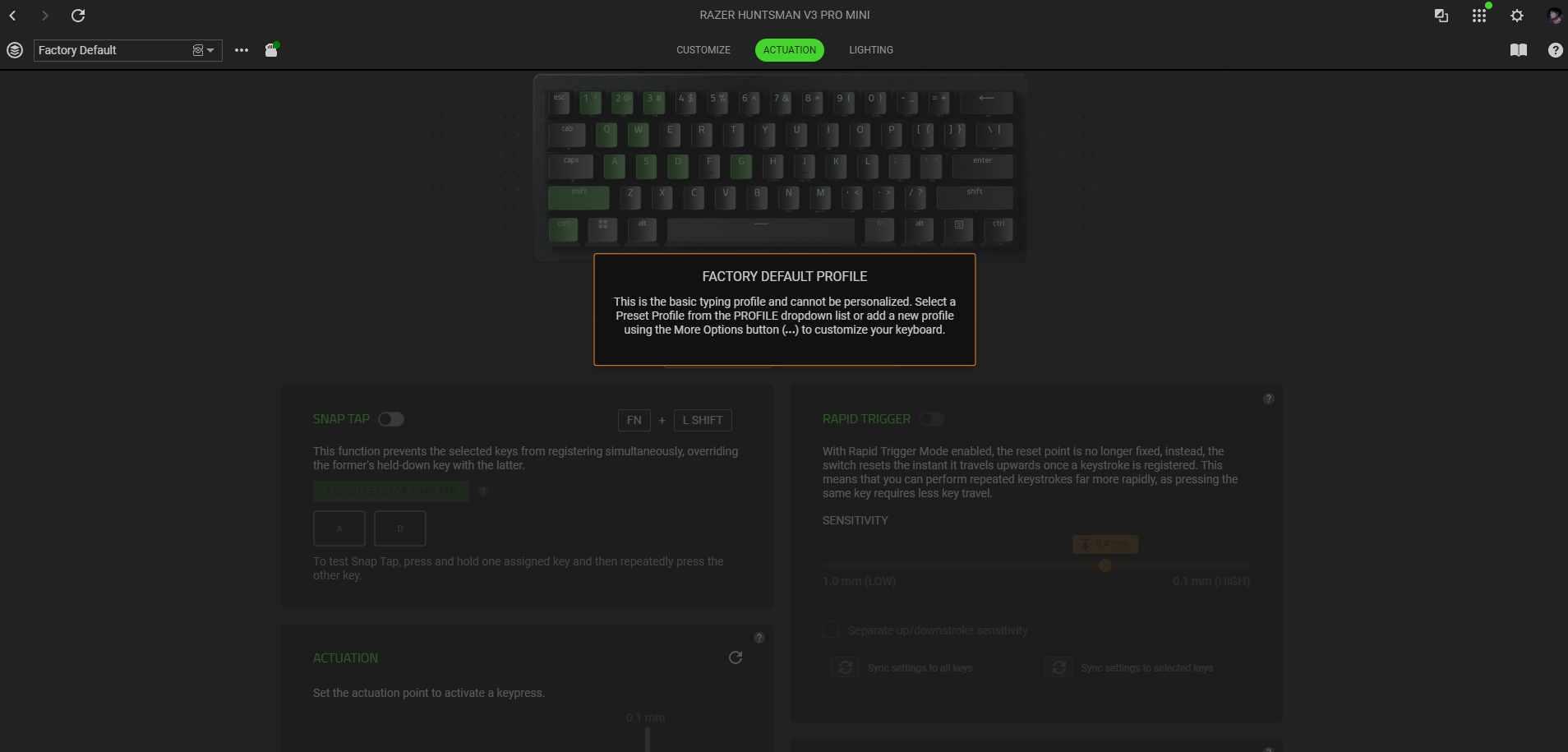
Task: Open the Razer modules grid icon
Action: tap(1478, 16)
